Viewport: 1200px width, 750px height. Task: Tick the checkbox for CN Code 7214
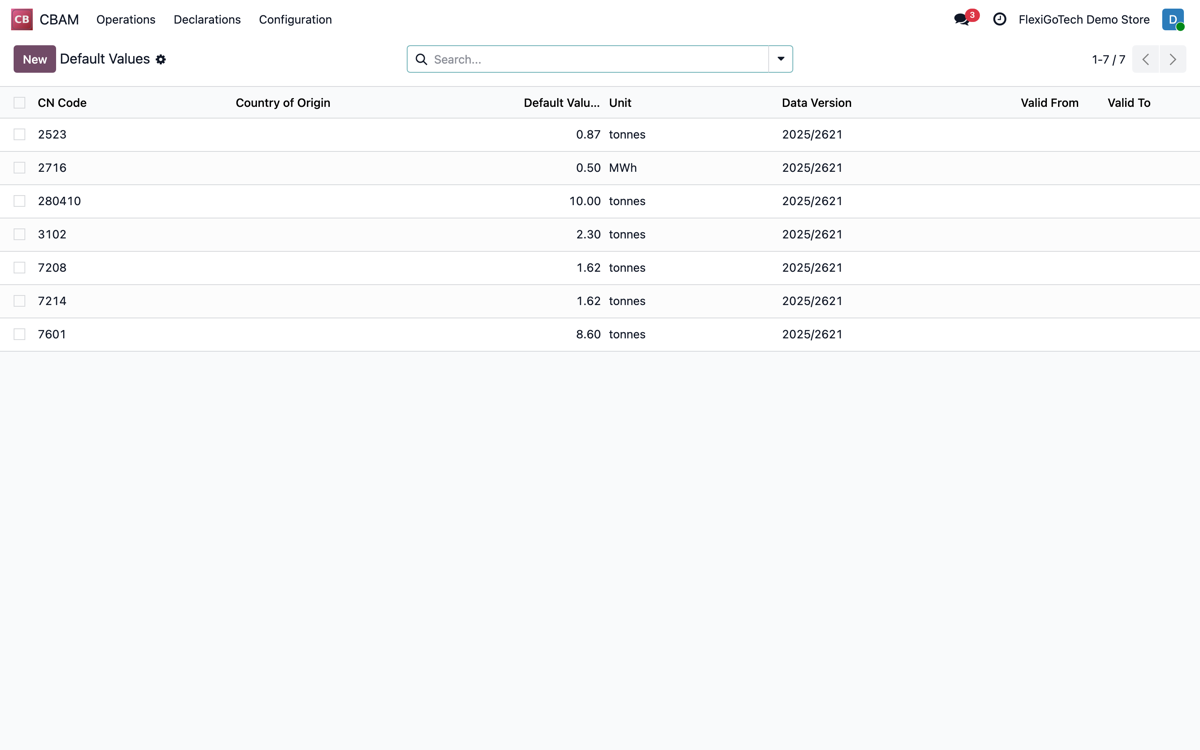click(x=19, y=301)
